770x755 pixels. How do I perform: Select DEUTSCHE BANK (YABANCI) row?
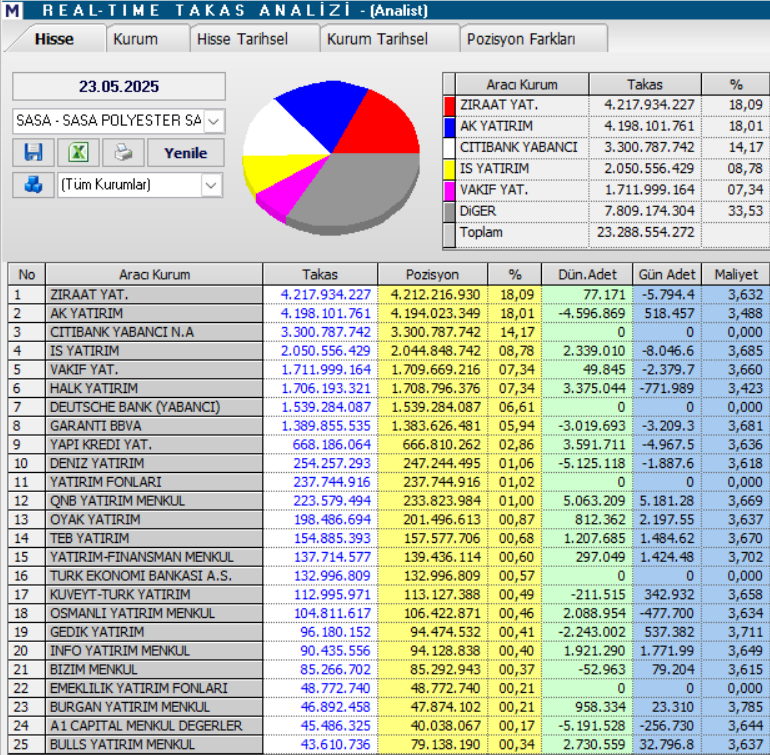point(388,407)
